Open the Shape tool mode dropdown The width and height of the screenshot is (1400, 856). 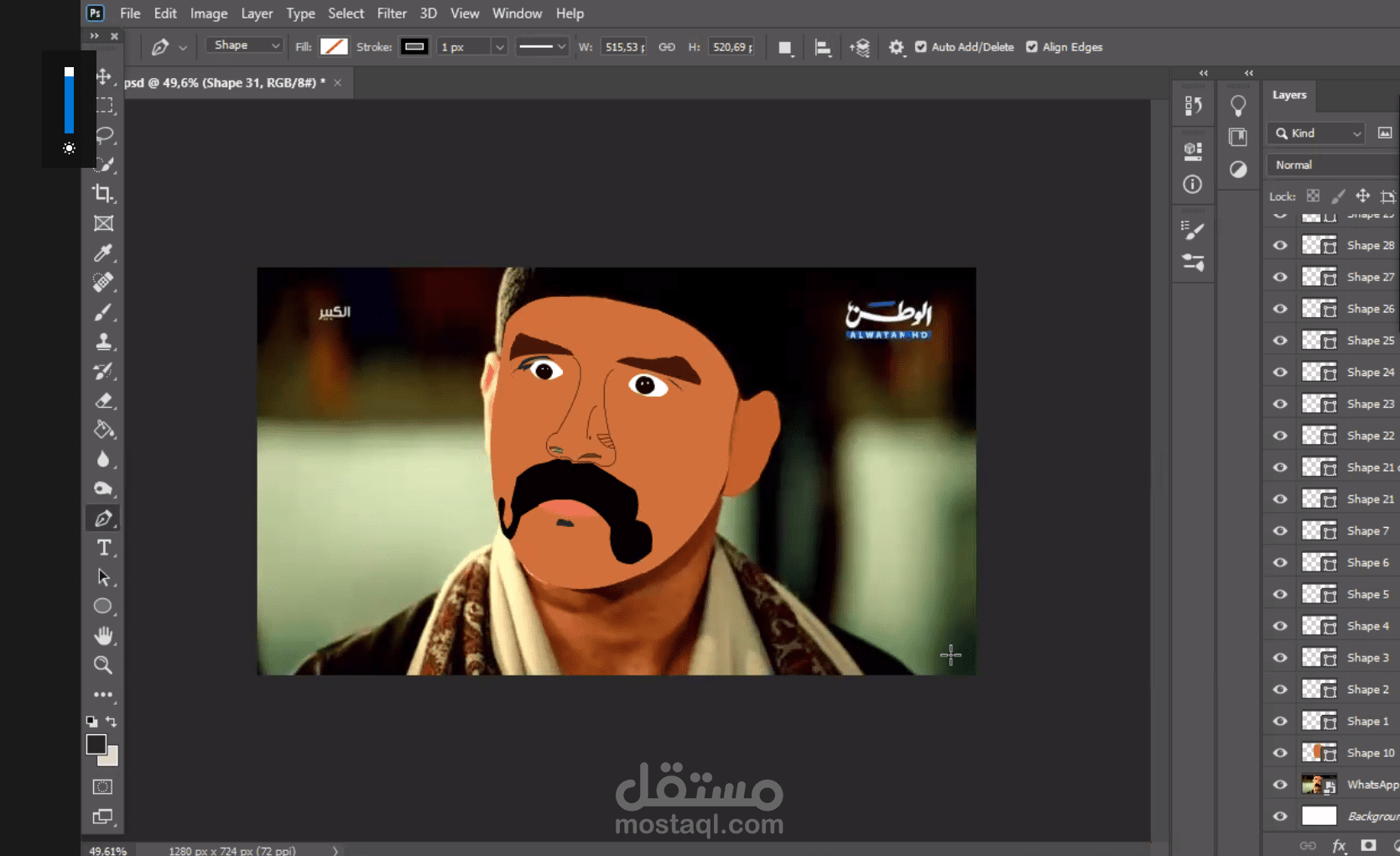pos(245,45)
